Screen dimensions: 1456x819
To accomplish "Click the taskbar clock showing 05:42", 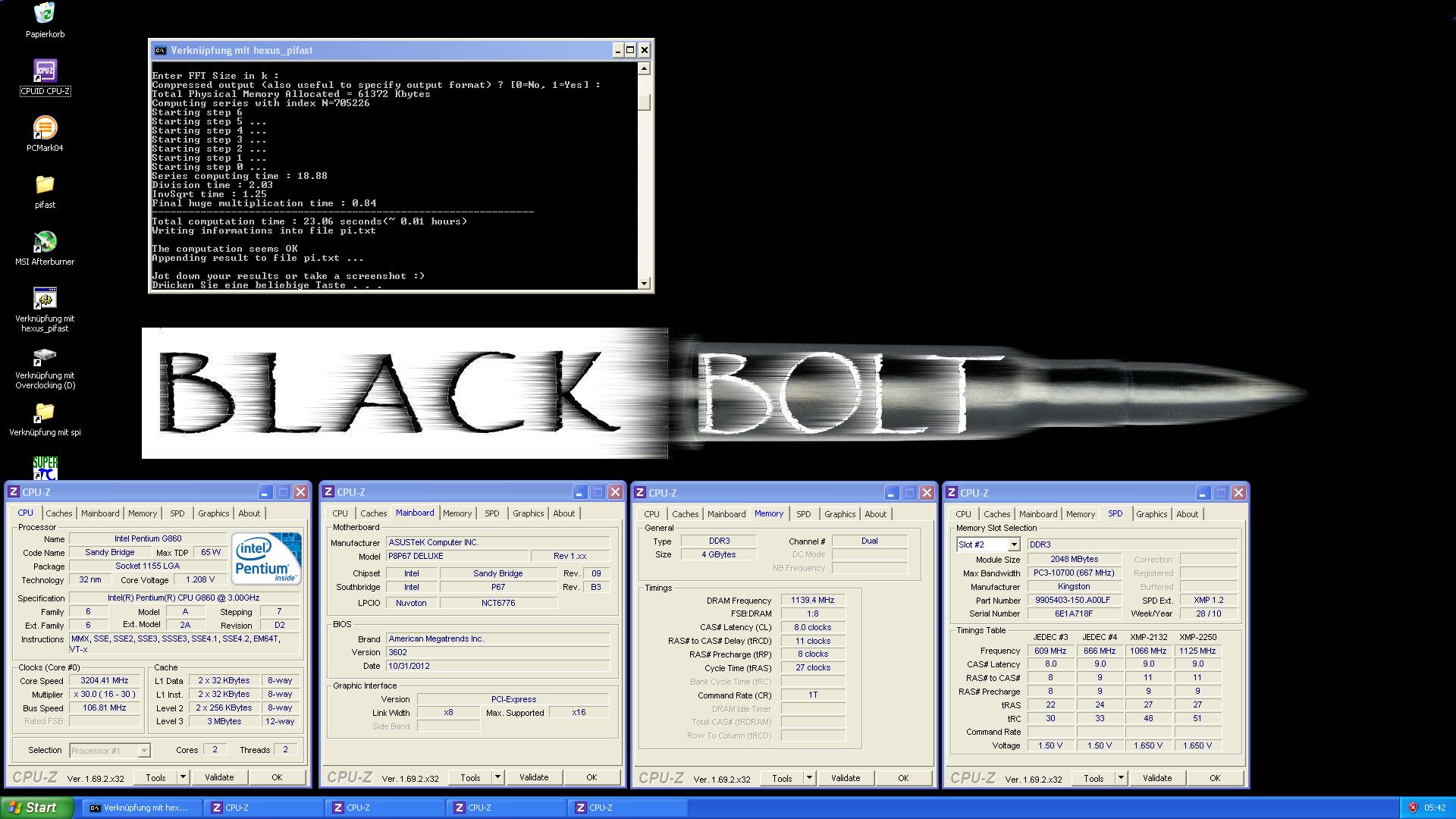I will coord(1435,808).
